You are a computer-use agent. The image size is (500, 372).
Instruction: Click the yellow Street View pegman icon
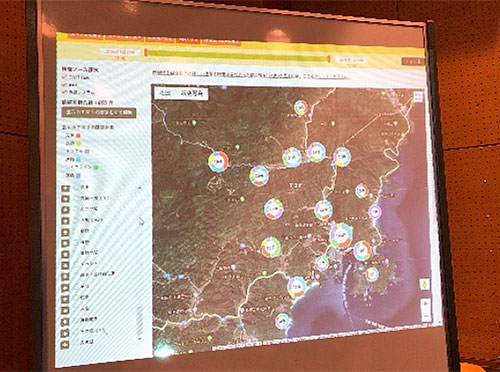(425, 284)
